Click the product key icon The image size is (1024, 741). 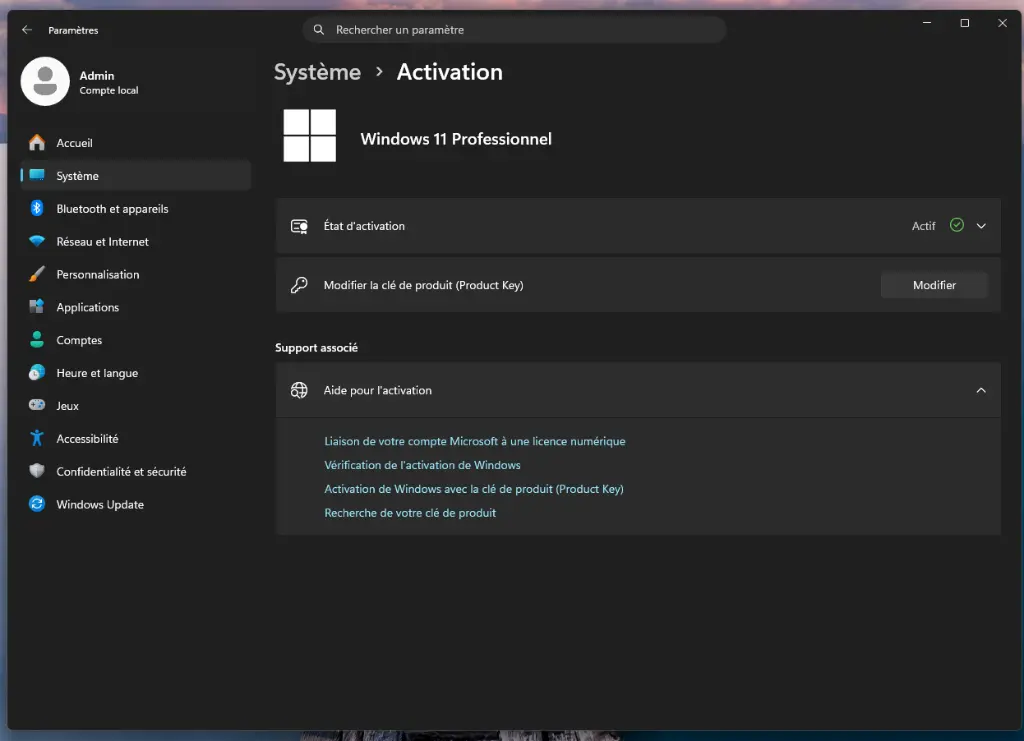click(299, 285)
